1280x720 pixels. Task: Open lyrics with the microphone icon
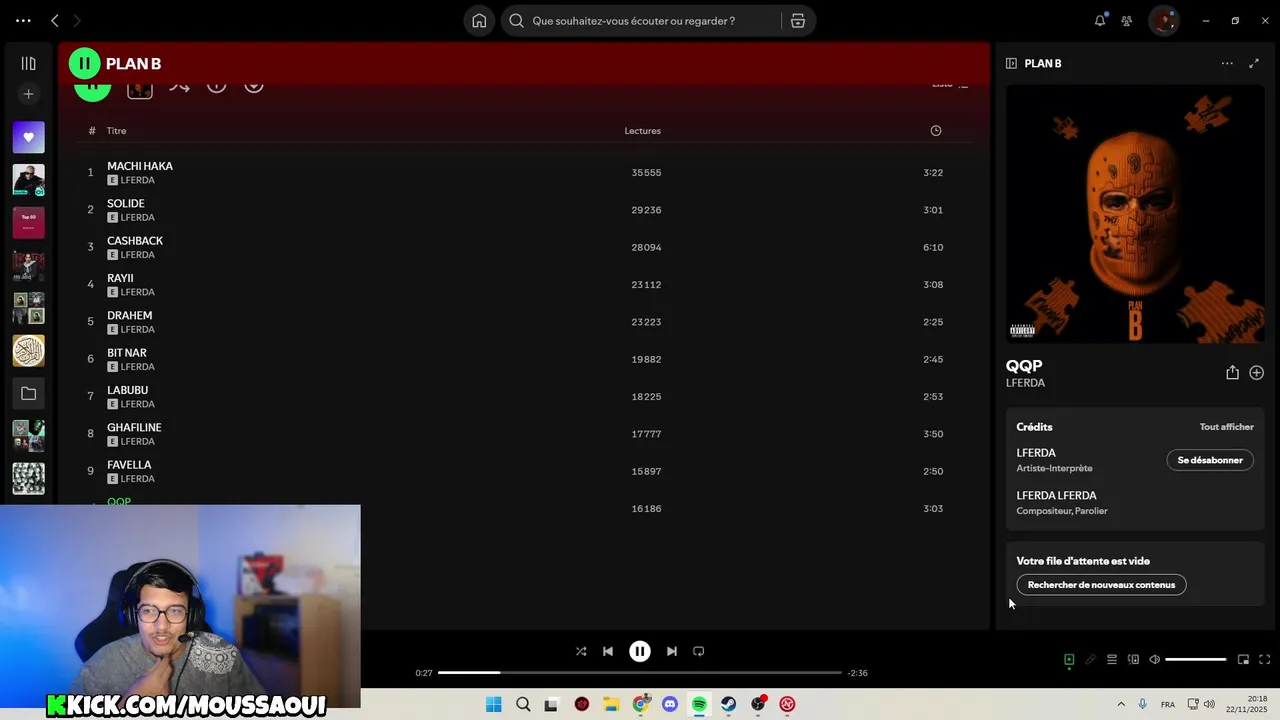pyautogui.click(x=1091, y=660)
